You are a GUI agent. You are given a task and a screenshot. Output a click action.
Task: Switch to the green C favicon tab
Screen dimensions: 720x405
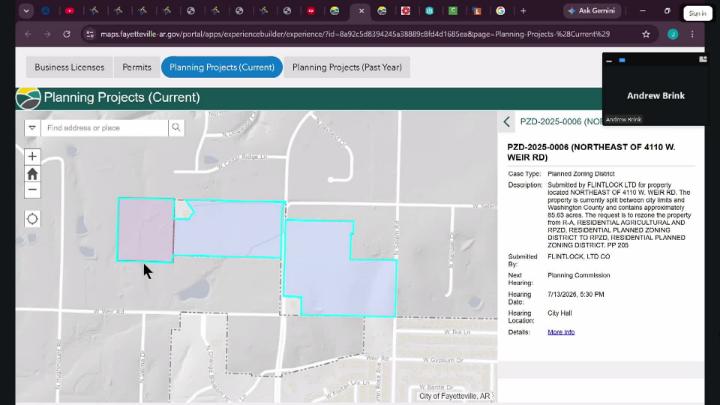(453, 11)
